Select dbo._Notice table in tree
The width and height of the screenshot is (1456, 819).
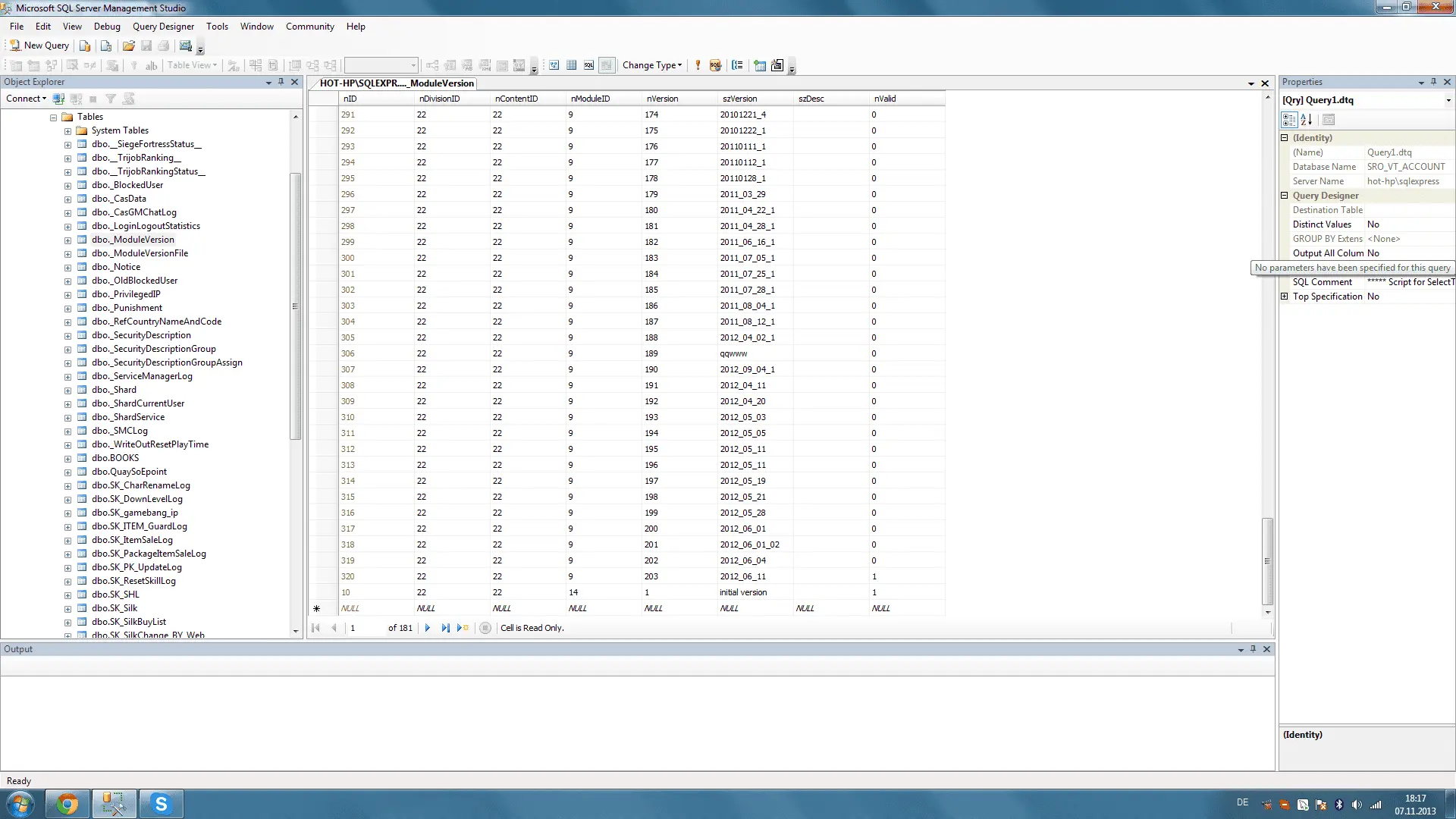116,267
